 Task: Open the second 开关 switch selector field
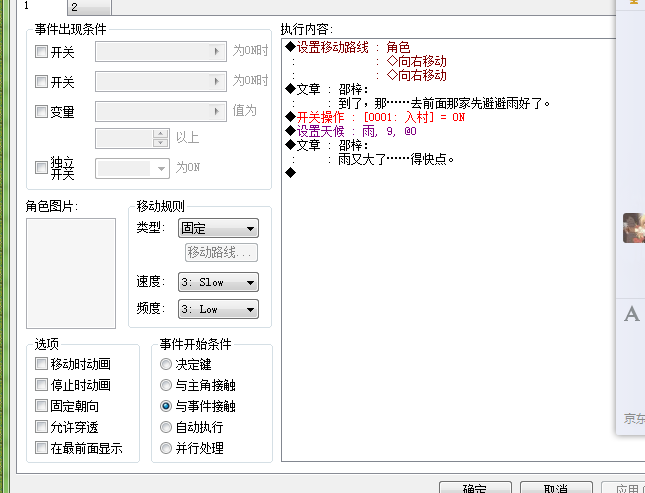point(161,81)
